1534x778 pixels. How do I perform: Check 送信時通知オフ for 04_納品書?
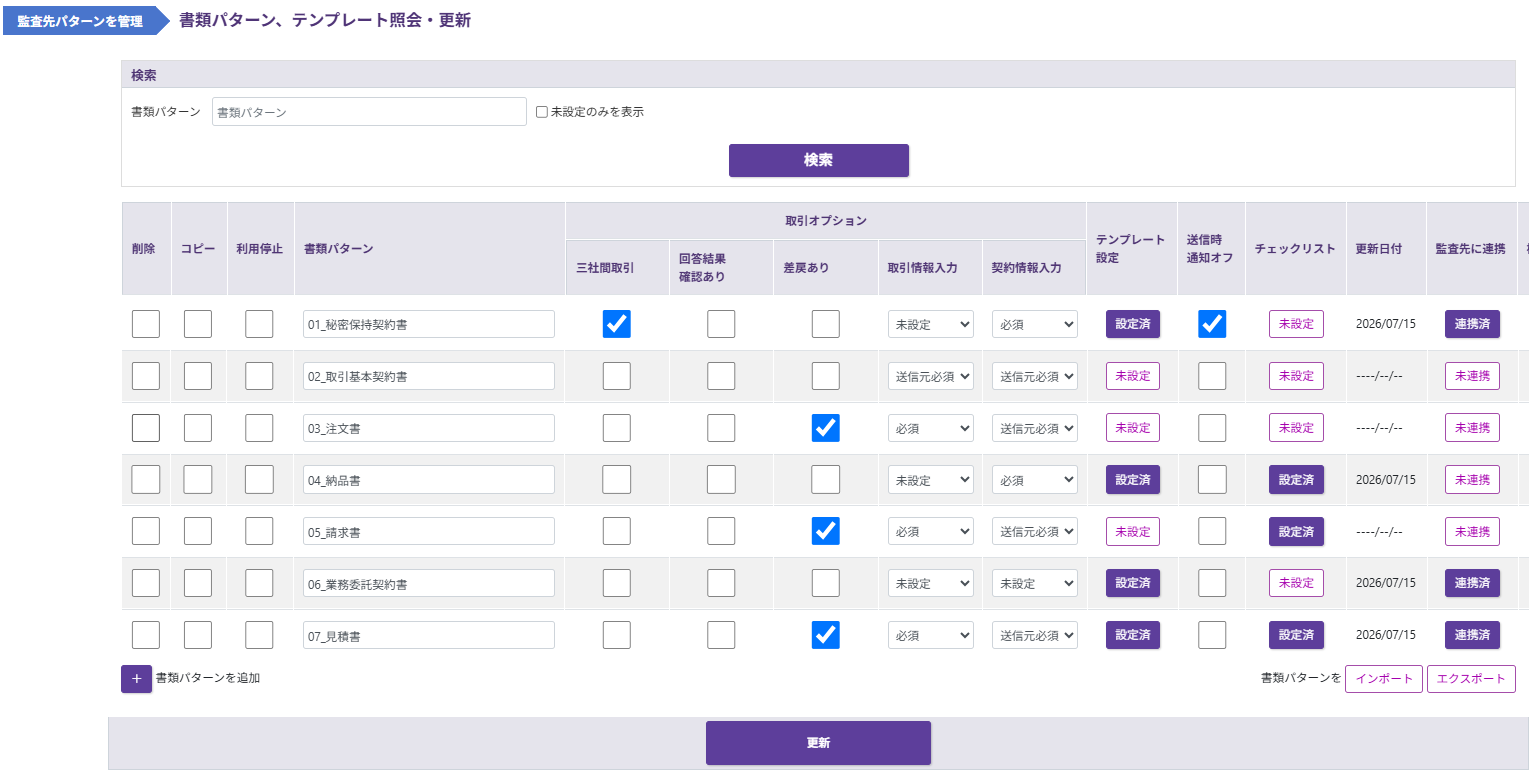(x=1212, y=480)
